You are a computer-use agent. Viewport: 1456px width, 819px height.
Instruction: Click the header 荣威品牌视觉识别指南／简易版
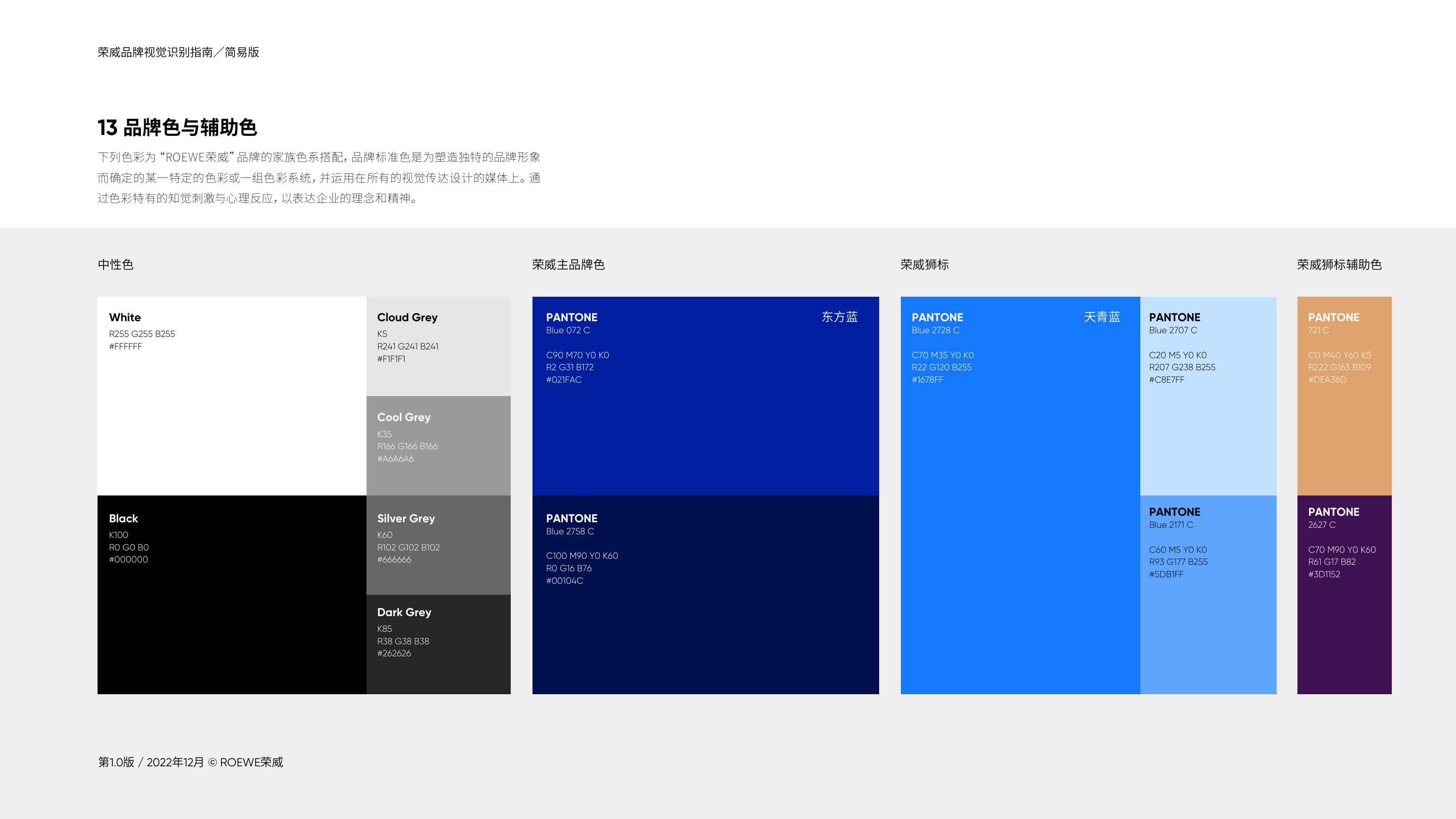tap(178, 52)
